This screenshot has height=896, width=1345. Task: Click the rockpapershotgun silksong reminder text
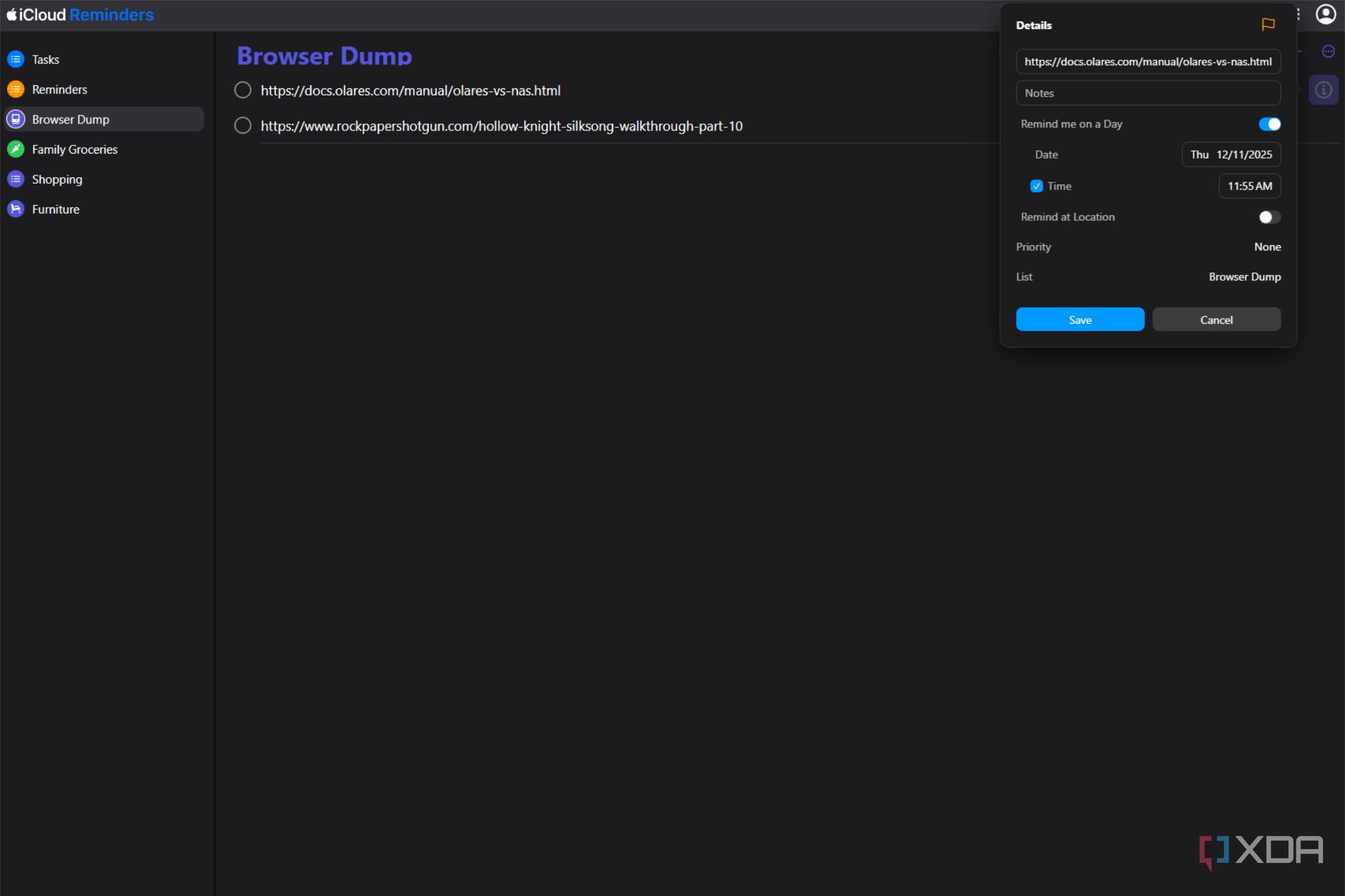tap(501, 126)
